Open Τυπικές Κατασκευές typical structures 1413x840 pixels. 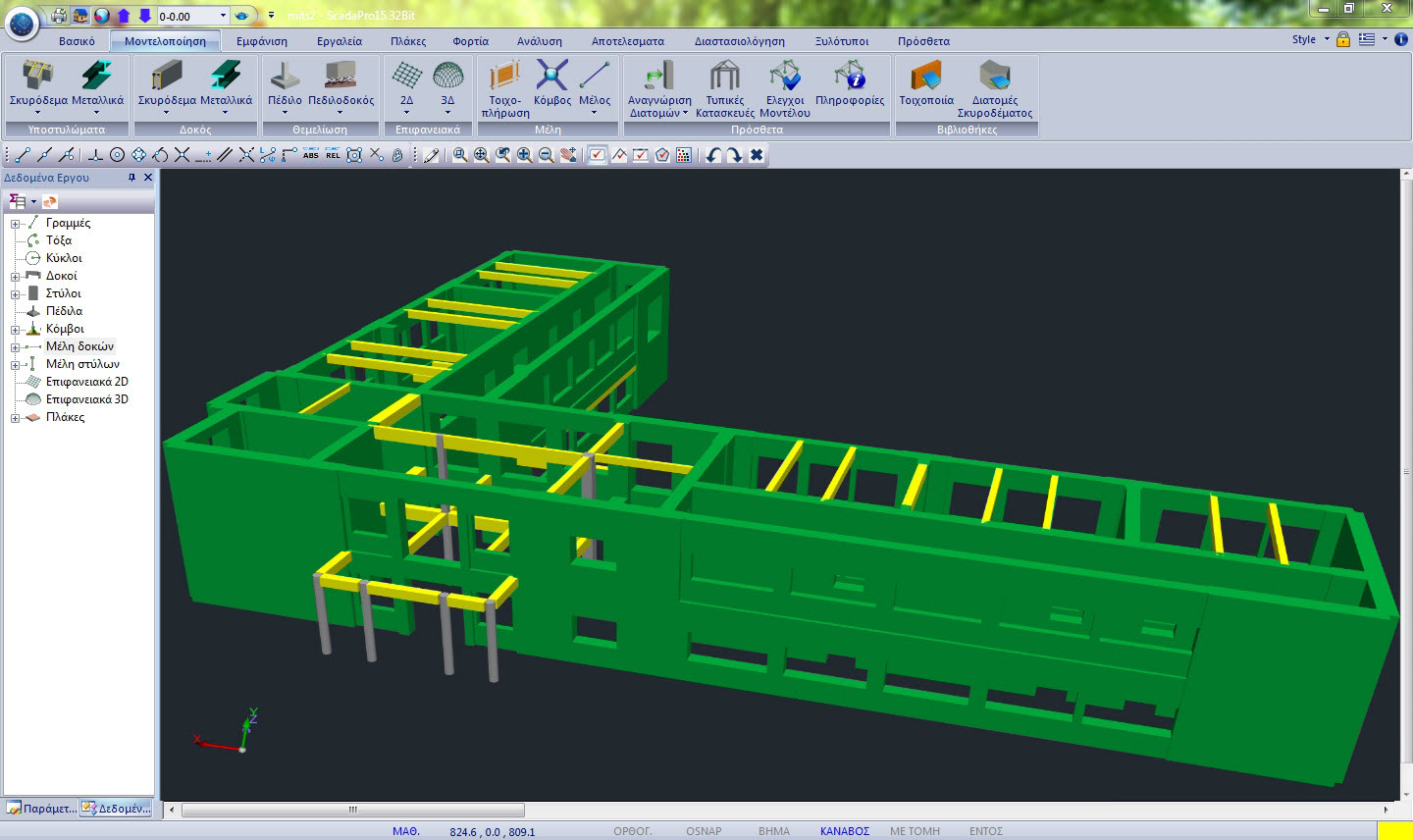coord(725,88)
